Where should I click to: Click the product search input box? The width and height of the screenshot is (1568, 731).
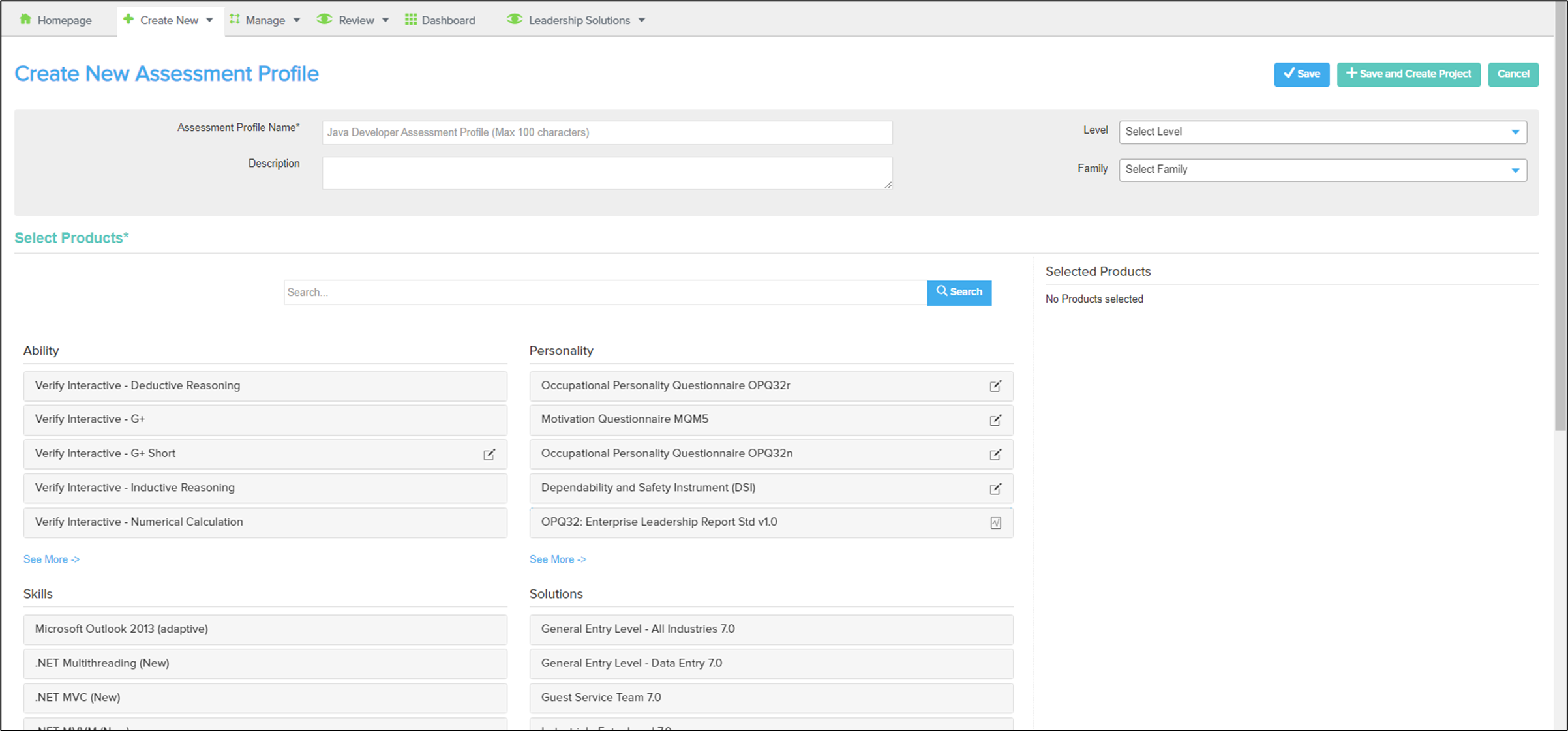pos(605,292)
